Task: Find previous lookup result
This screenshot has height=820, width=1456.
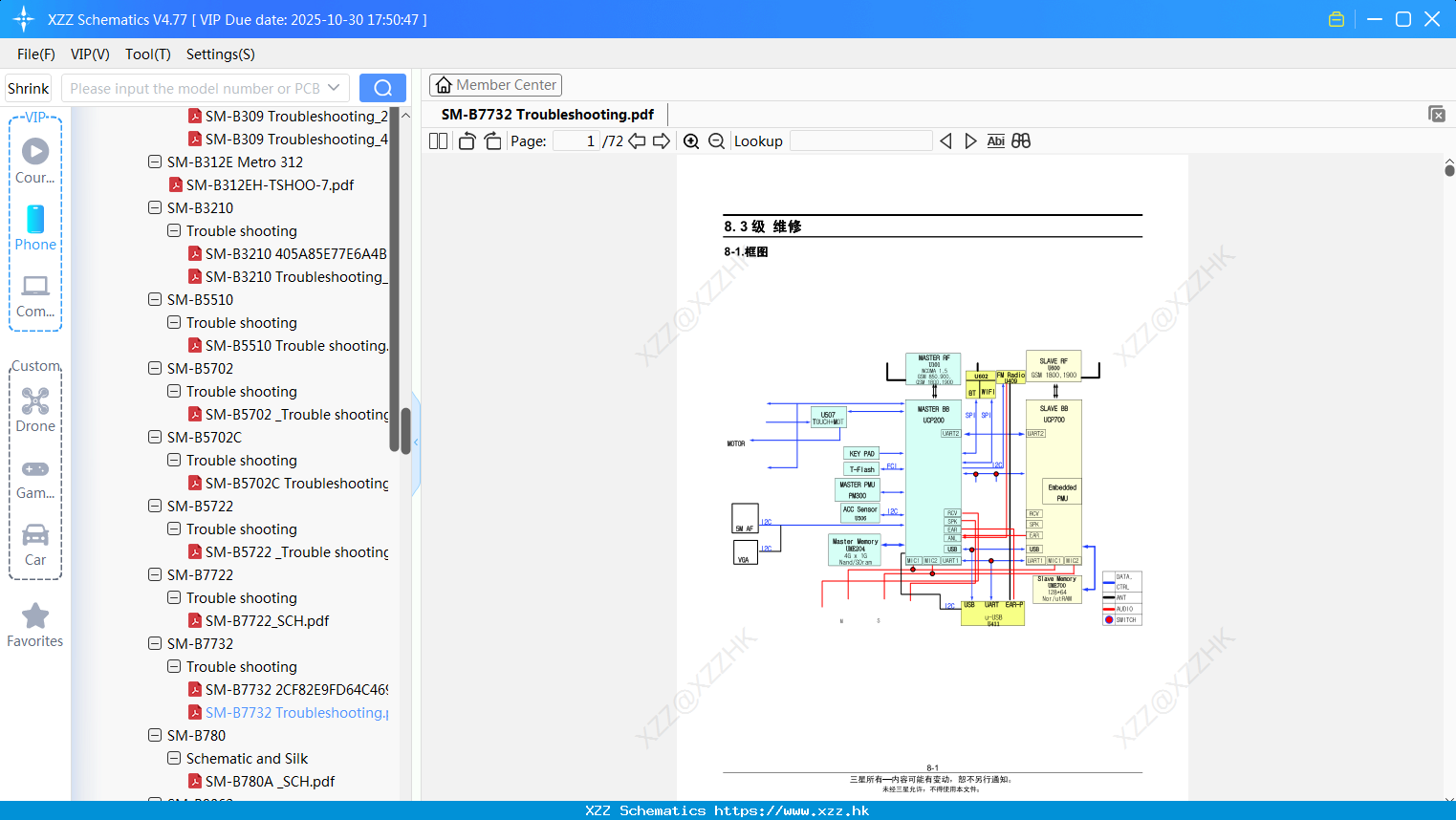Action: click(x=945, y=140)
